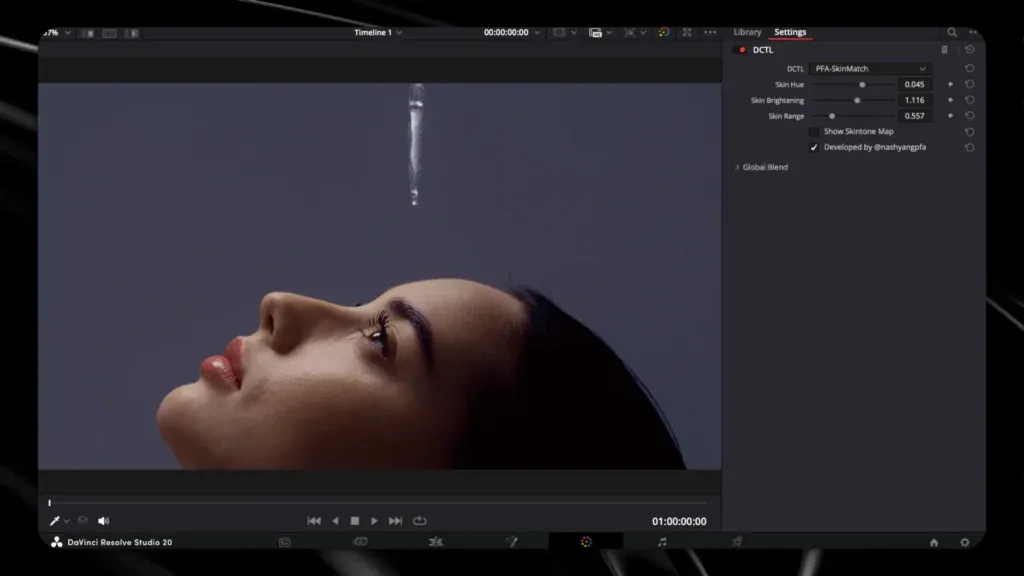The height and width of the screenshot is (576, 1024).
Task: Stop viewer playback
Action: [x=355, y=521]
